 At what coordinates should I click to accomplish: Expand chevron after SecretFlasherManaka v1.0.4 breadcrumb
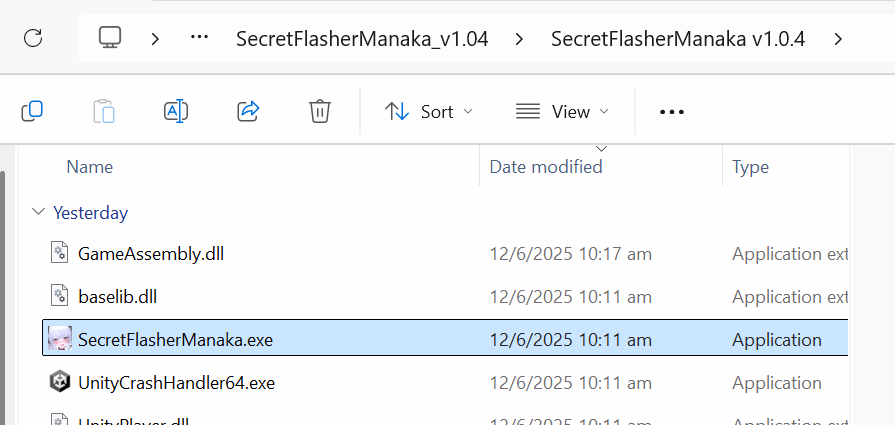(x=838, y=39)
